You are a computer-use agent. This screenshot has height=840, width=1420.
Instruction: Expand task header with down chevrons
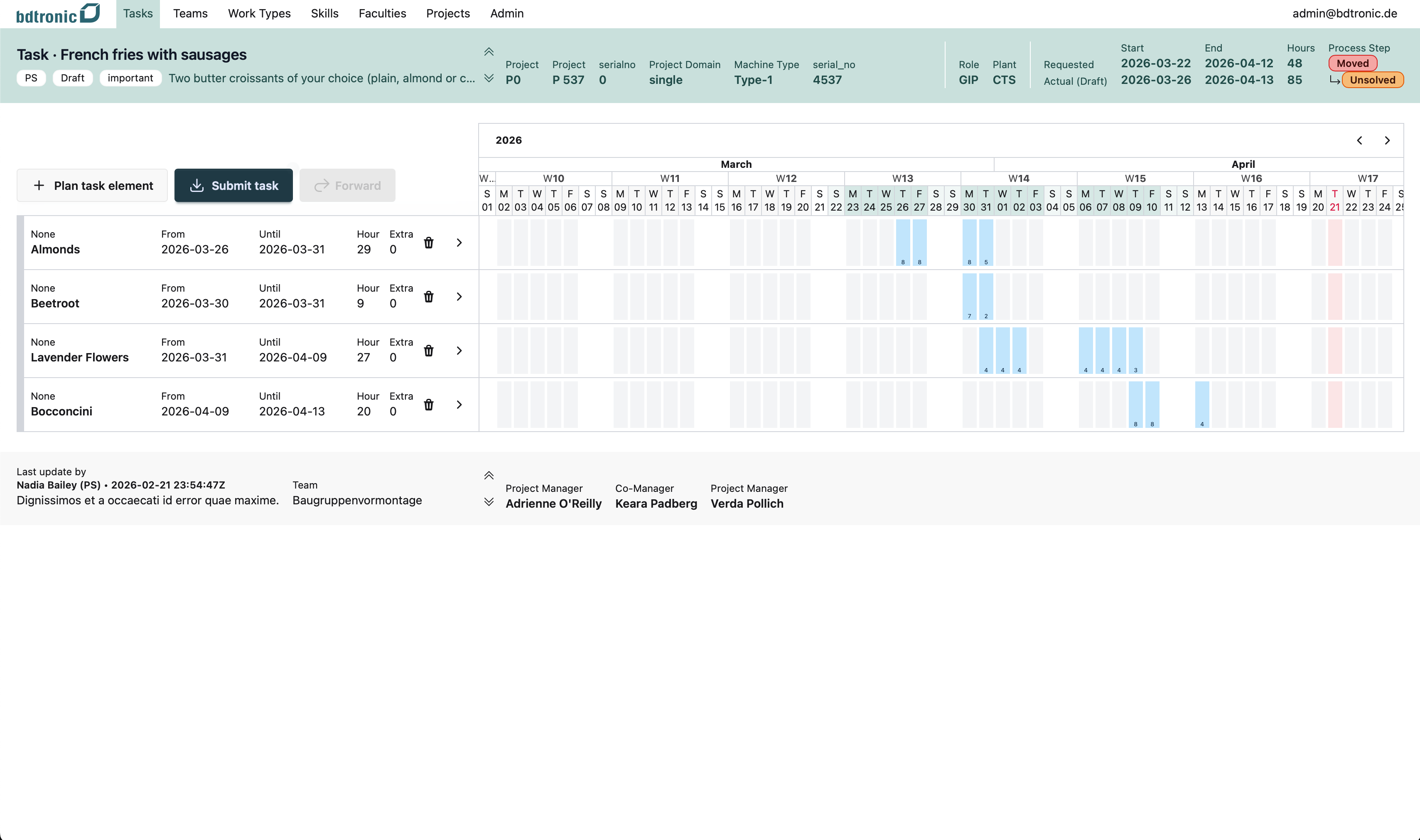489,78
